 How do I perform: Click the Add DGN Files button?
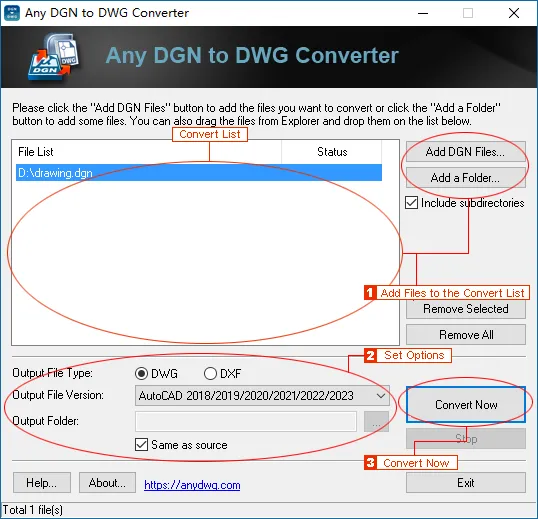[x=466, y=152]
